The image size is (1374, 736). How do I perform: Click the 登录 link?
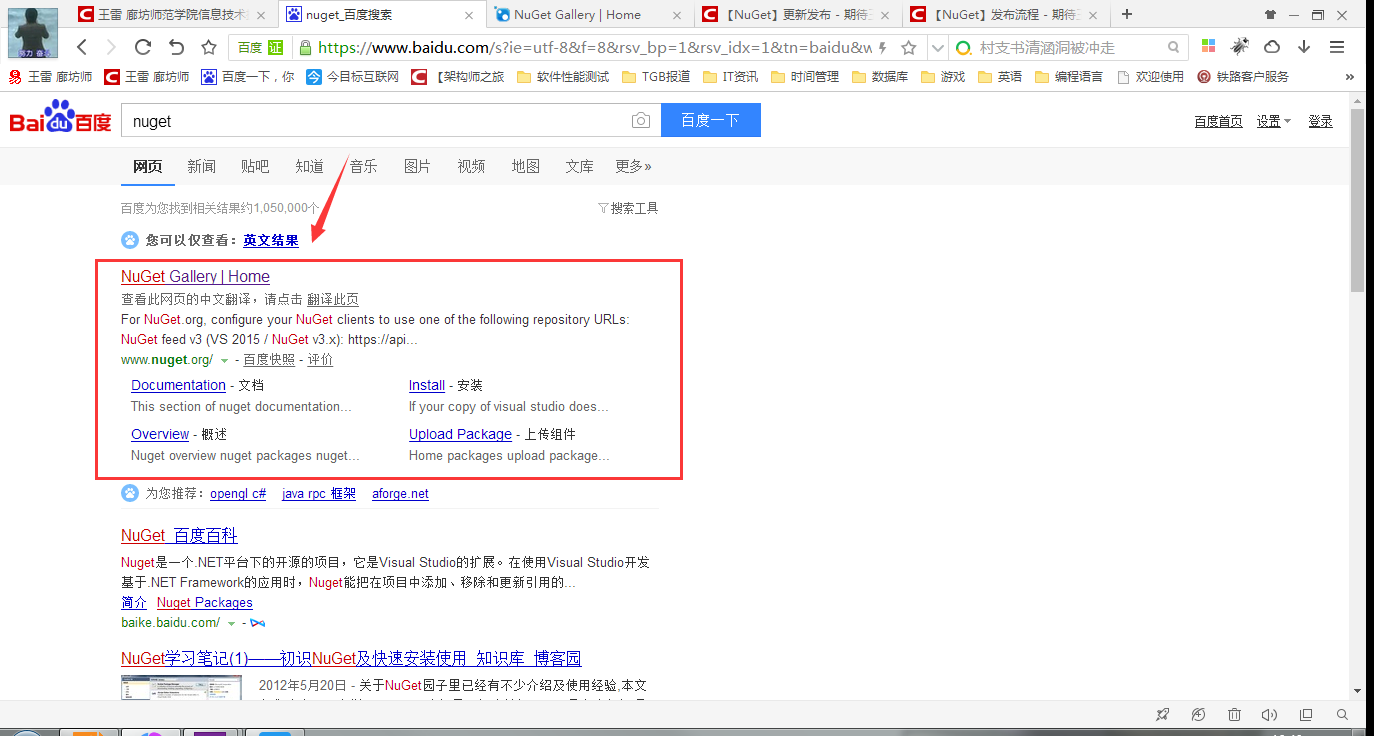(x=1321, y=121)
